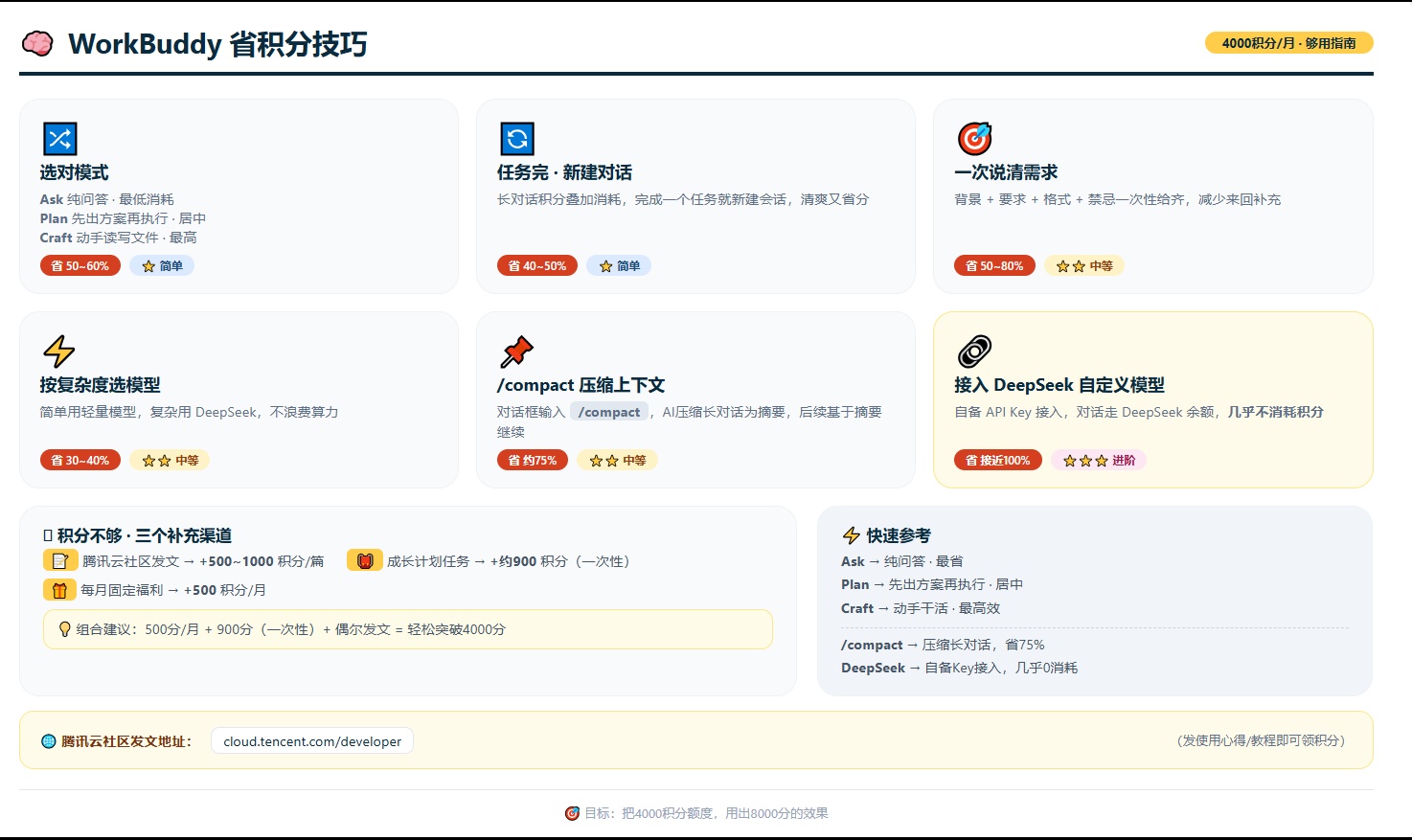
Task: Click the Ask 纯问答 · 最低消耗 line
Action: 106,199
